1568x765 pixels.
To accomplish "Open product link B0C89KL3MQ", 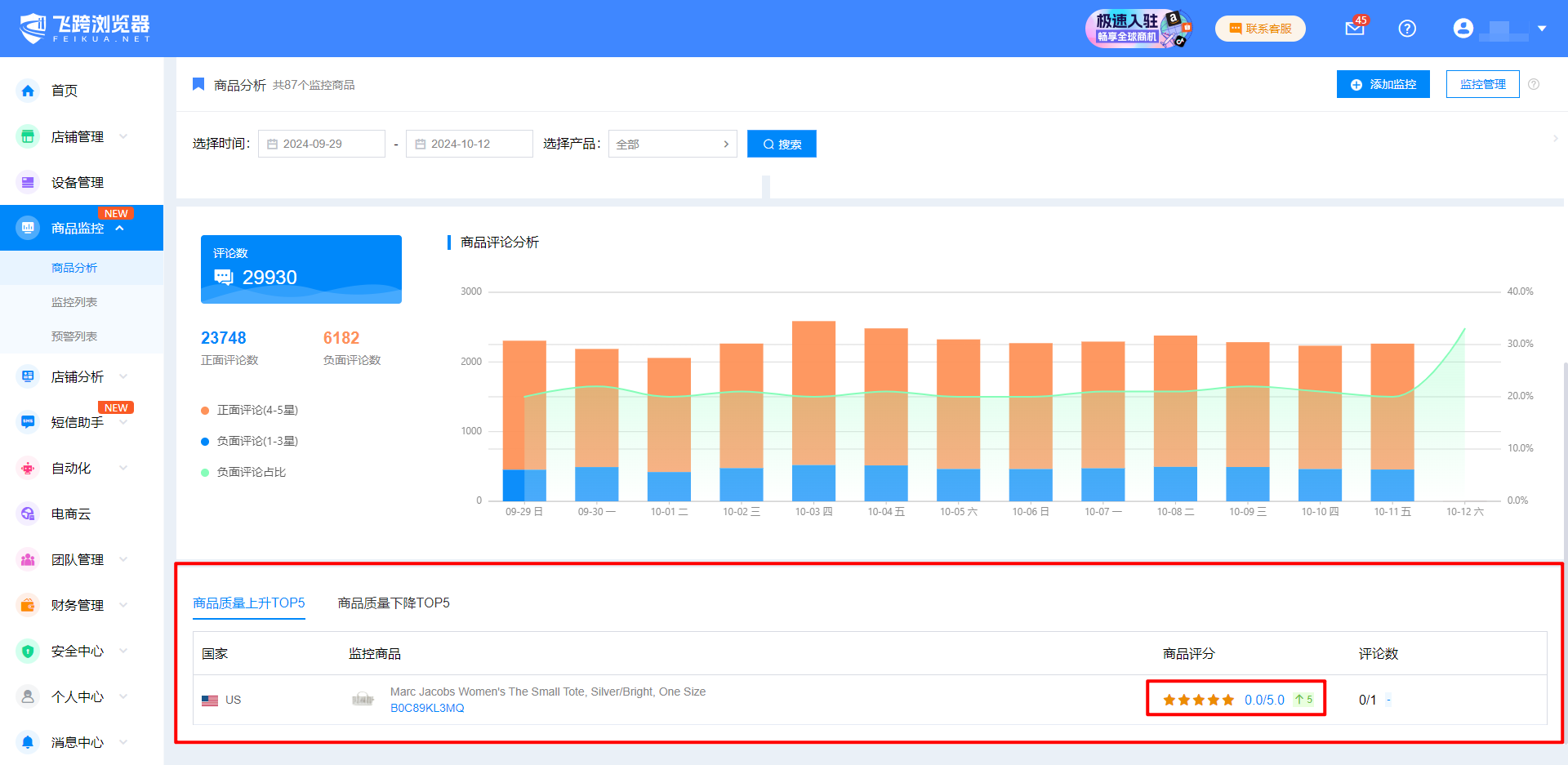I will [427, 708].
